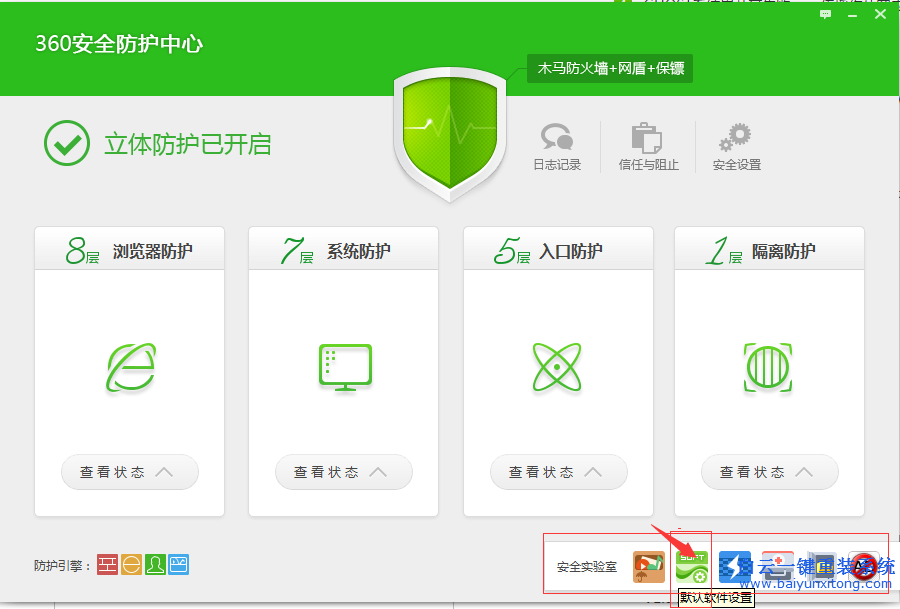
Task: Click the green shield protection icon
Action: coord(449,130)
